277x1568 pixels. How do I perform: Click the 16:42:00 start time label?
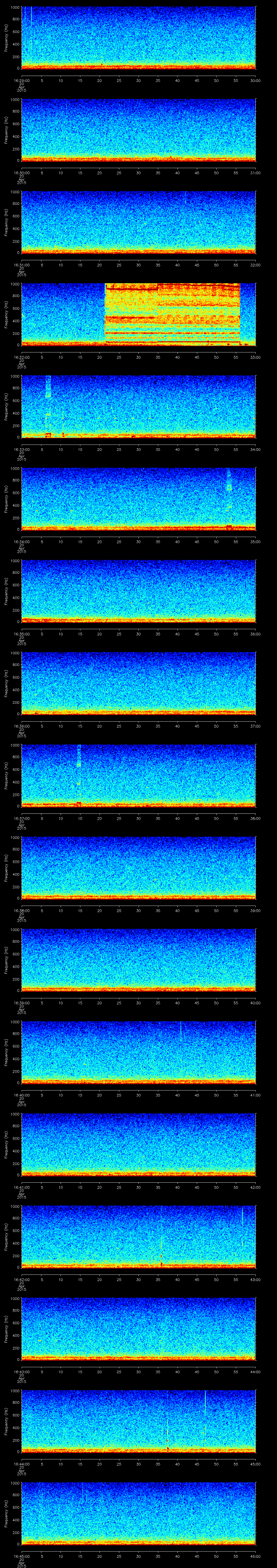[21, 1279]
